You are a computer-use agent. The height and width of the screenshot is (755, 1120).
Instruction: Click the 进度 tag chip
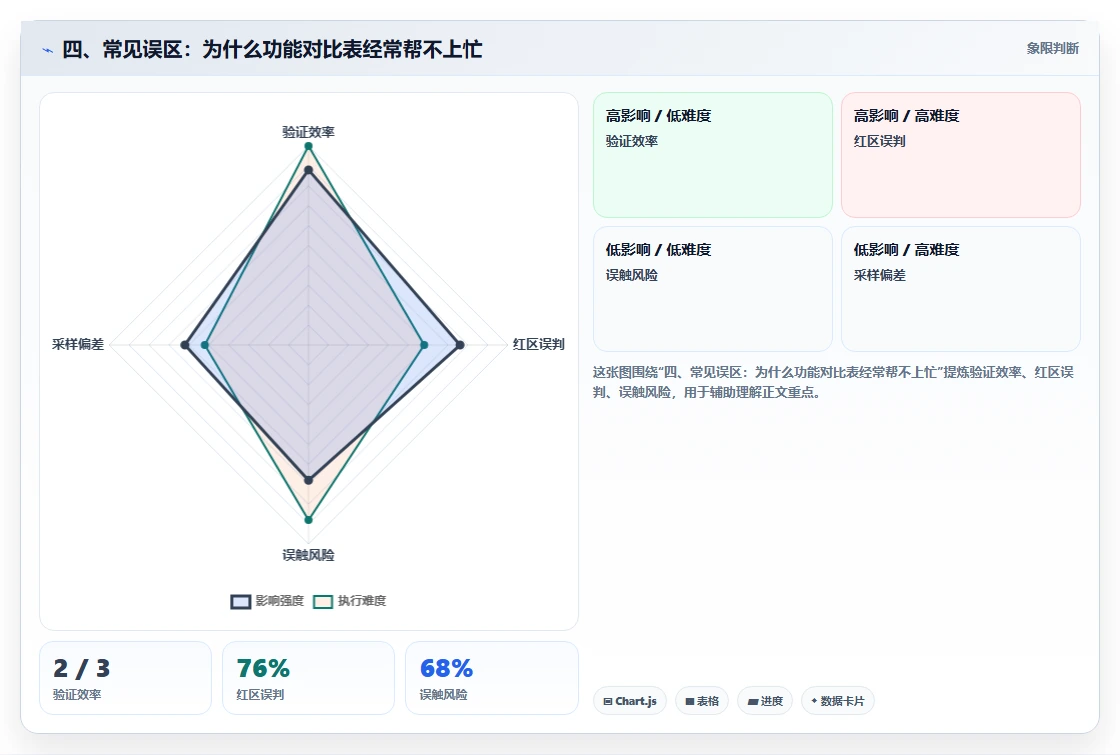point(765,701)
